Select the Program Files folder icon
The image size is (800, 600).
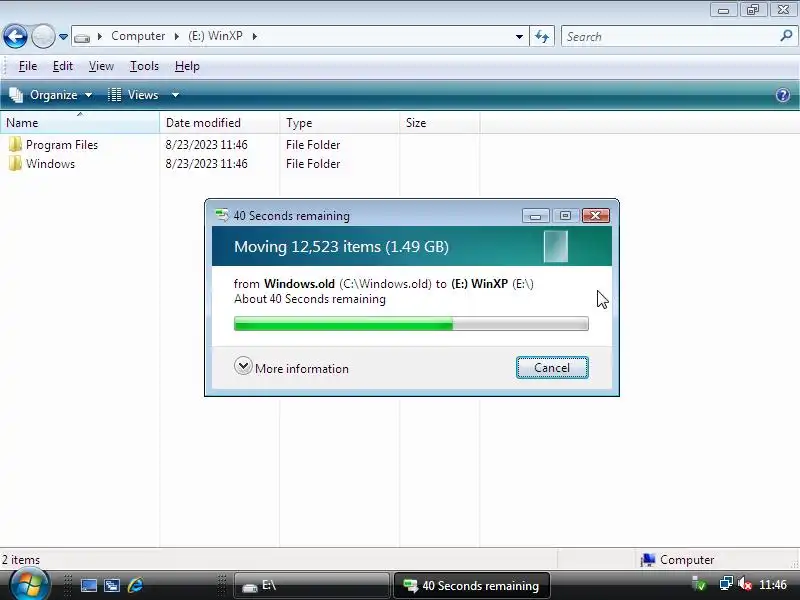coord(15,144)
